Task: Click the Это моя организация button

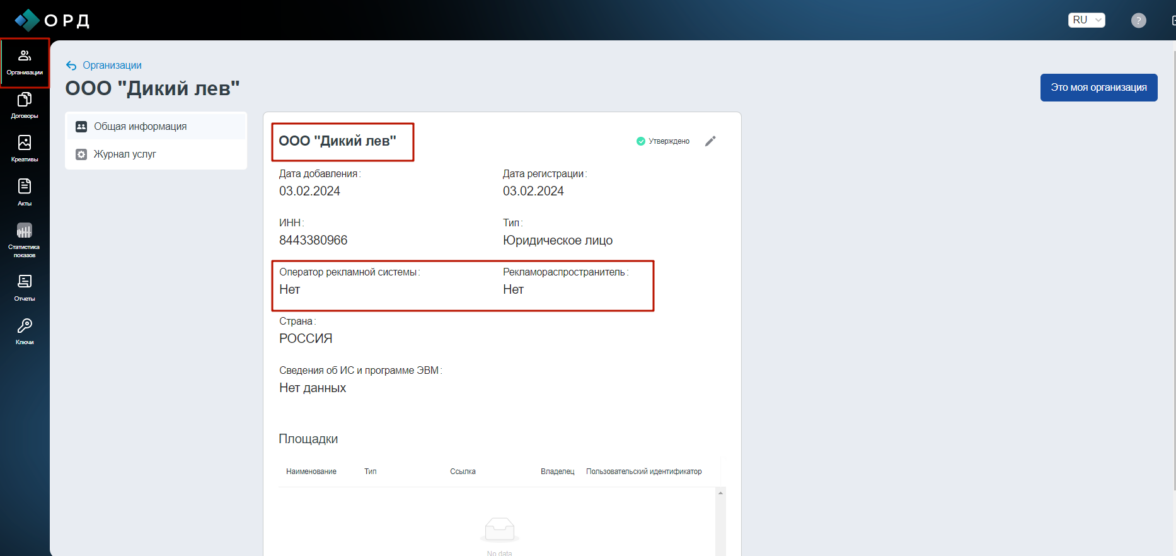Action: [1098, 87]
